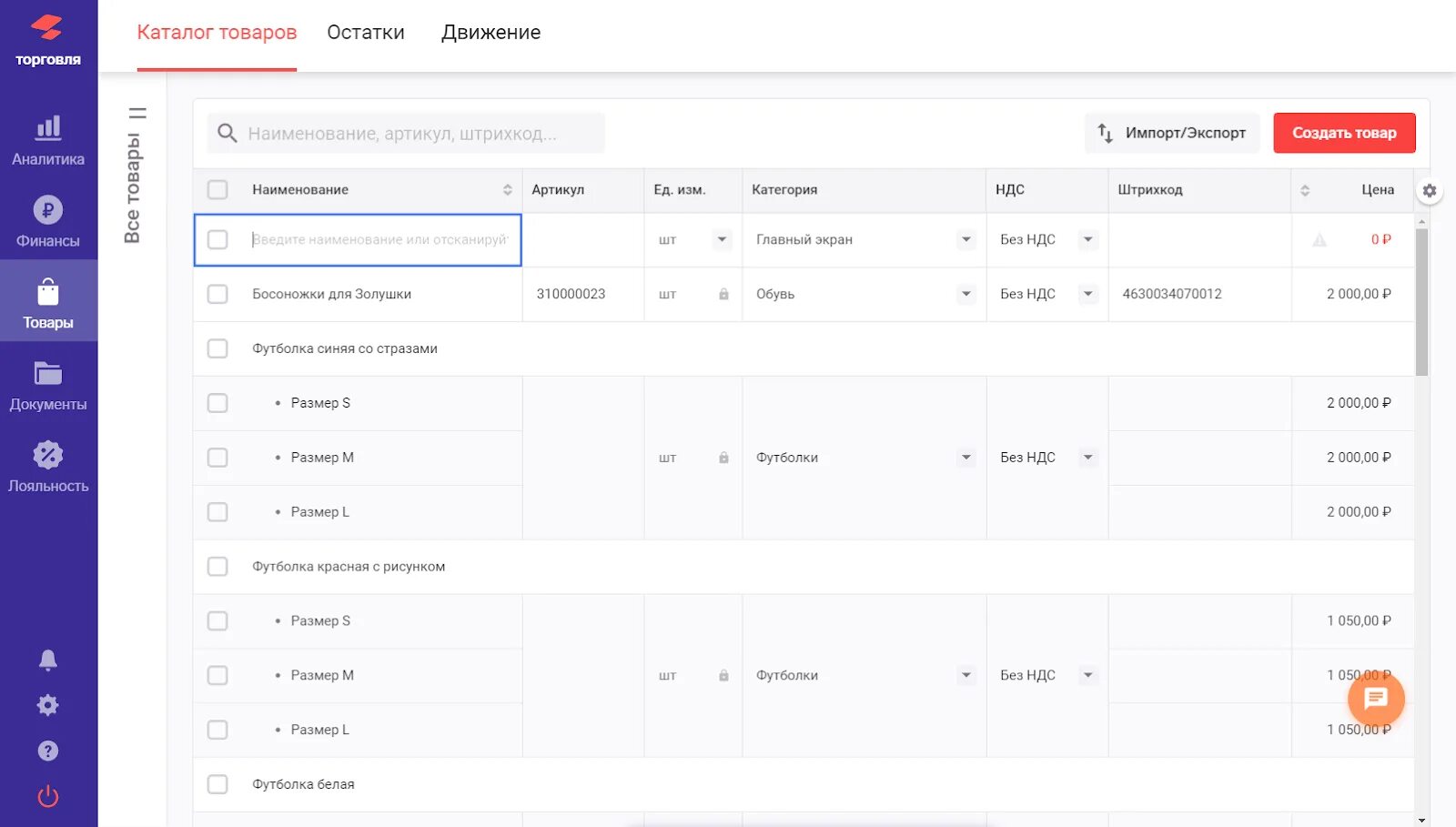Click the Создать товар button

point(1344,133)
